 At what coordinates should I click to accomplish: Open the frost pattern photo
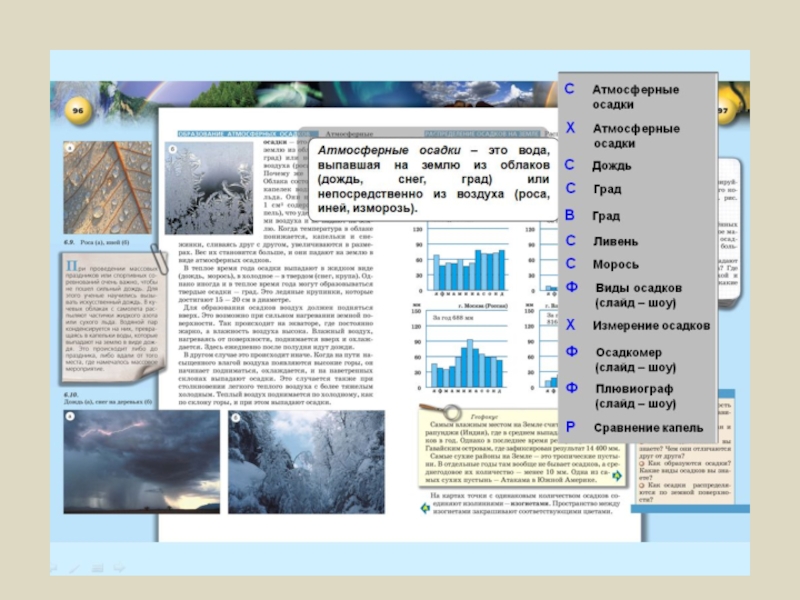pyautogui.click(x=209, y=188)
